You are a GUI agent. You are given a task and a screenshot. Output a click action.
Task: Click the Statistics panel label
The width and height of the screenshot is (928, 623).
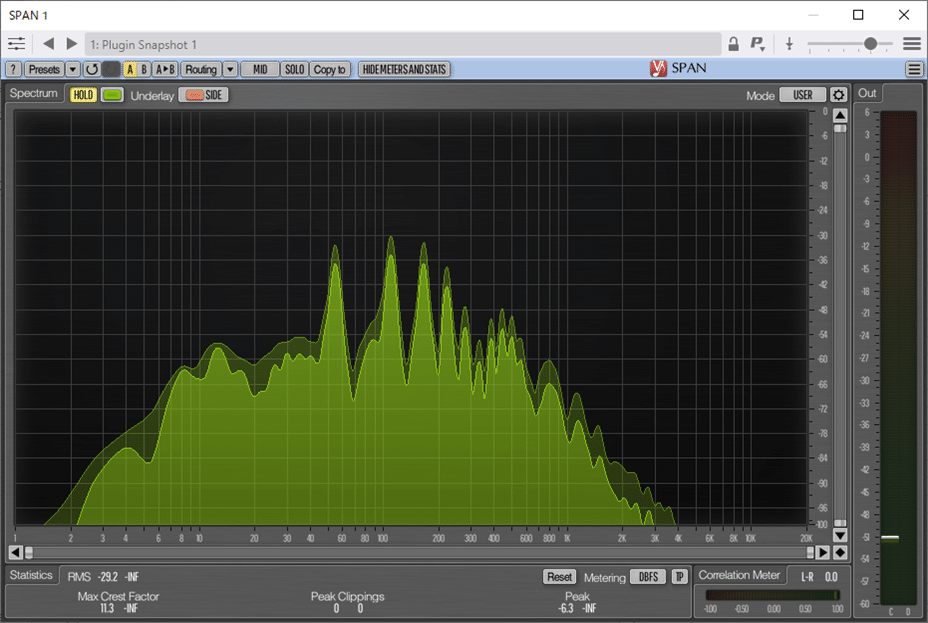[31, 575]
